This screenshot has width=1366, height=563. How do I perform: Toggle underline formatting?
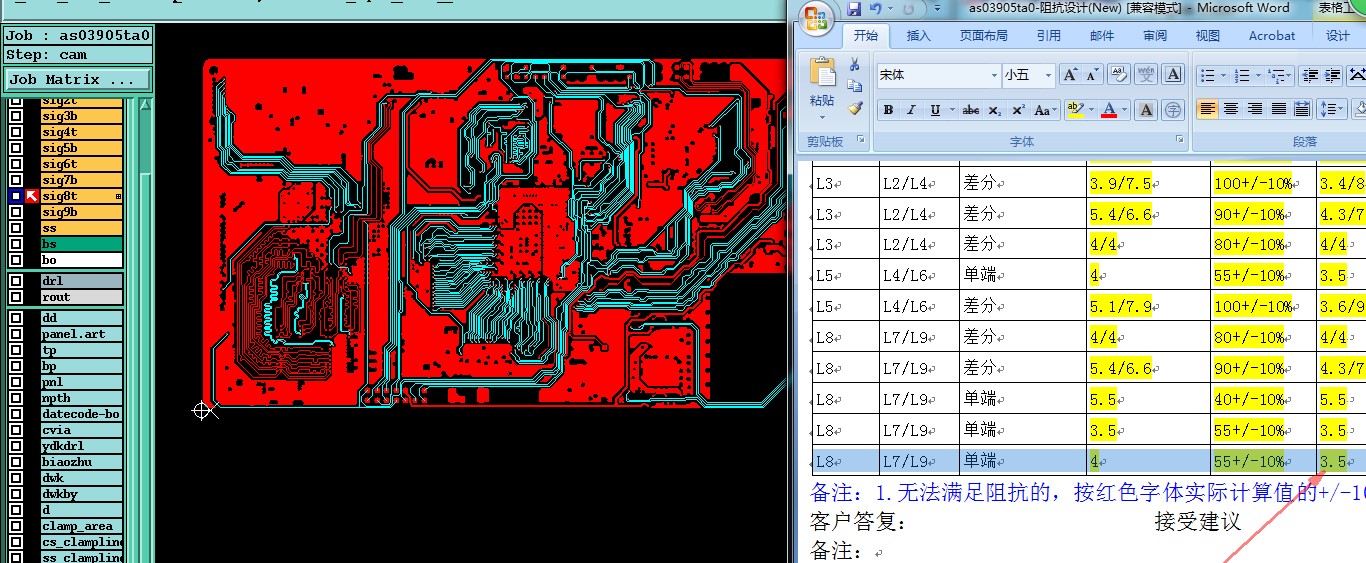pyautogui.click(x=934, y=110)
